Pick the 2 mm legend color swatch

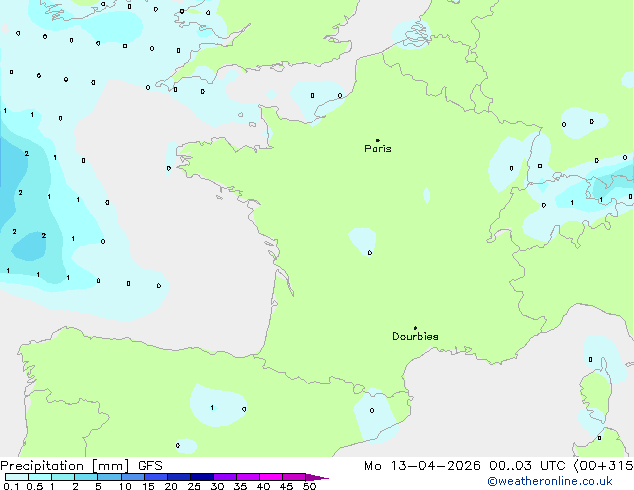pos(86,477)
